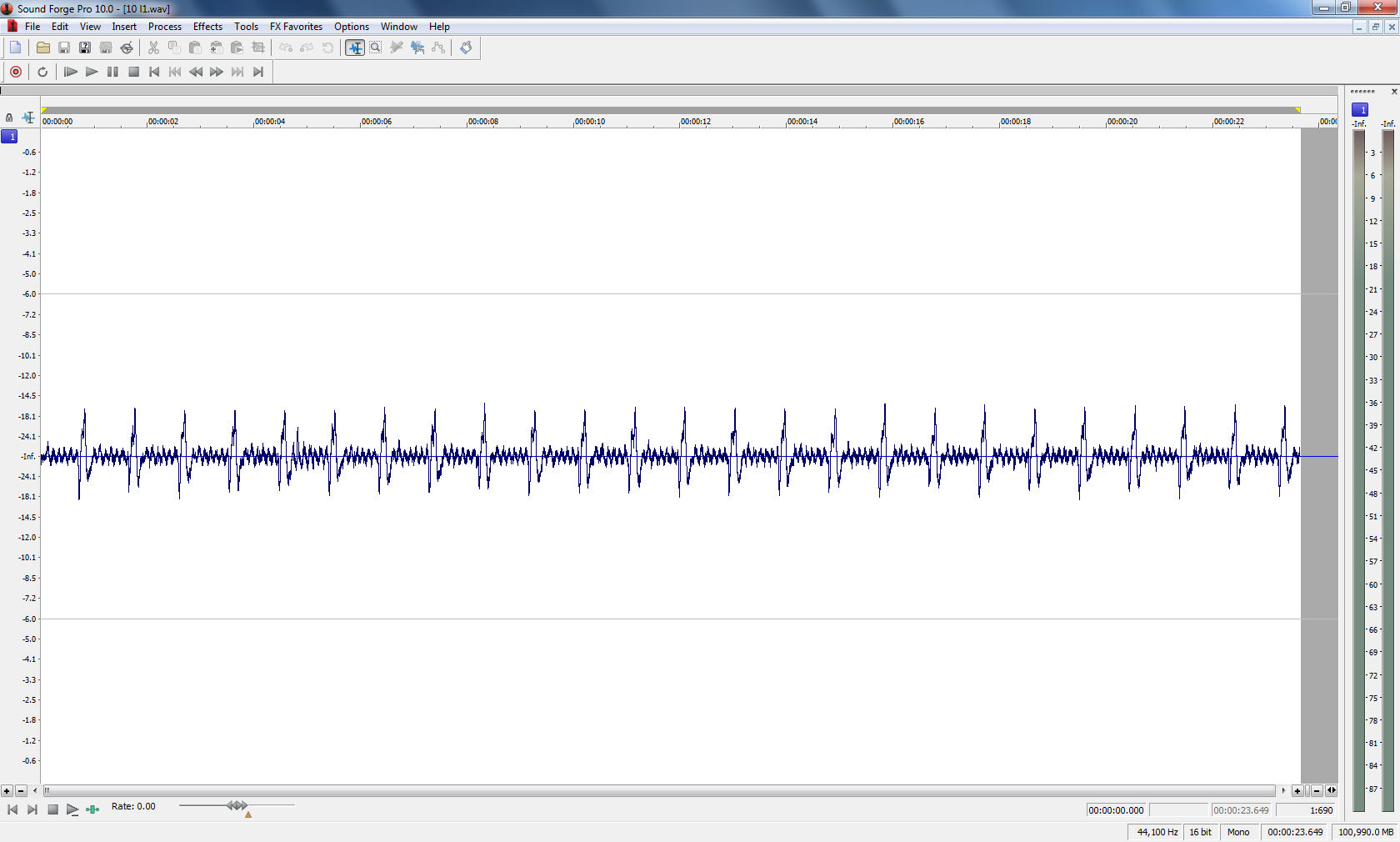Select the Magnify tool in the toolbar

pyautogui.click(x=376, y=48)
